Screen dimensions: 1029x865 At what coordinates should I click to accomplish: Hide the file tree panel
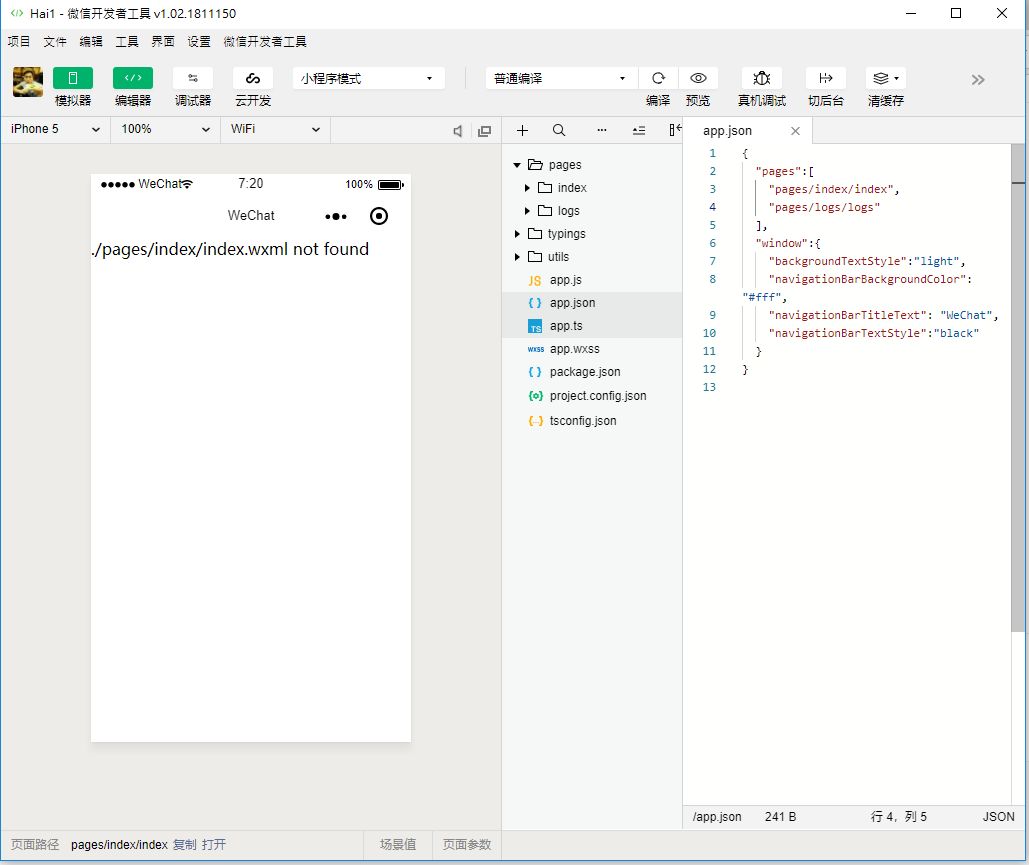tap(675, 130)
